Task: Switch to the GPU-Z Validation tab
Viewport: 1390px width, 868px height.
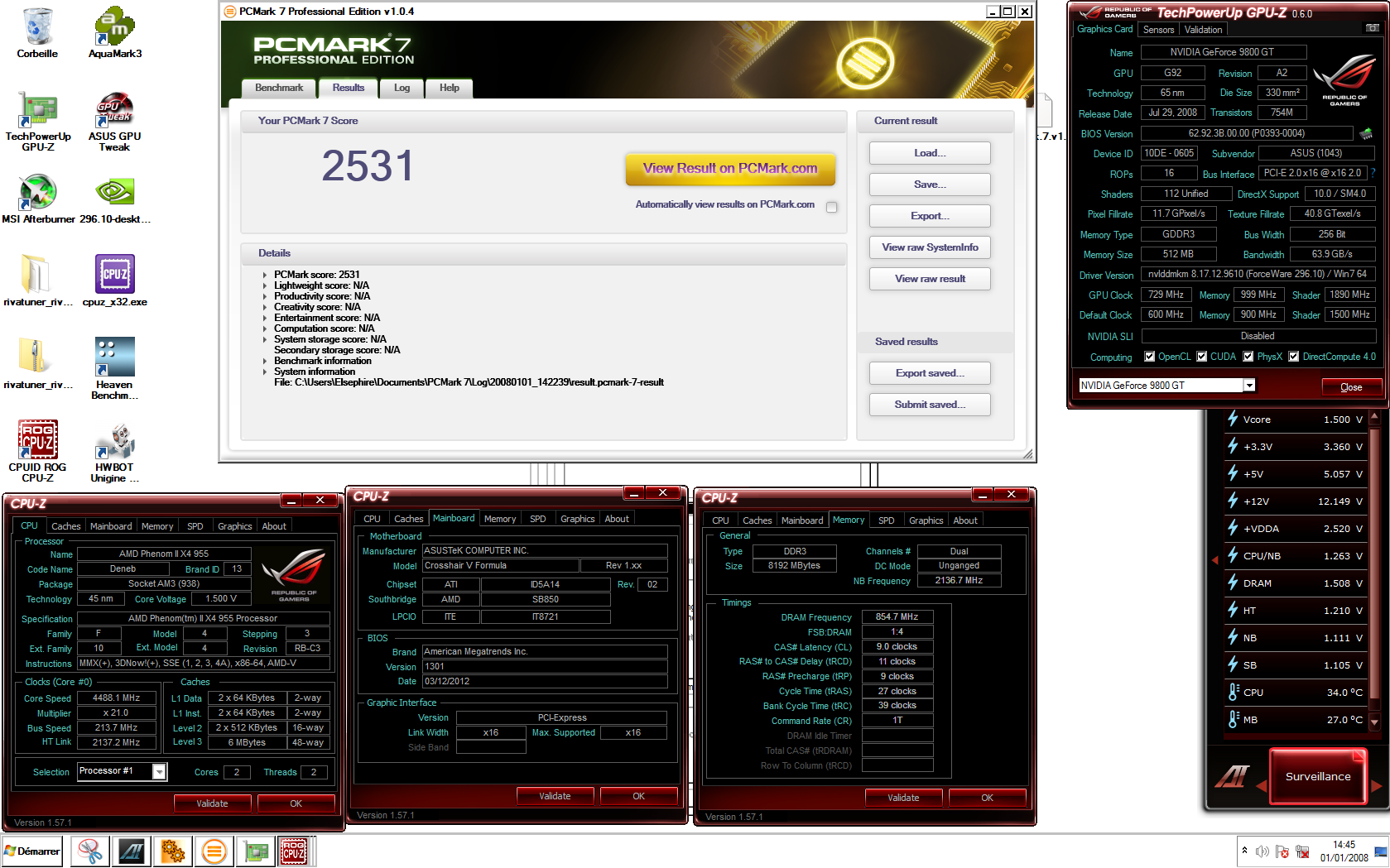Action: [x=1203, y=30]
